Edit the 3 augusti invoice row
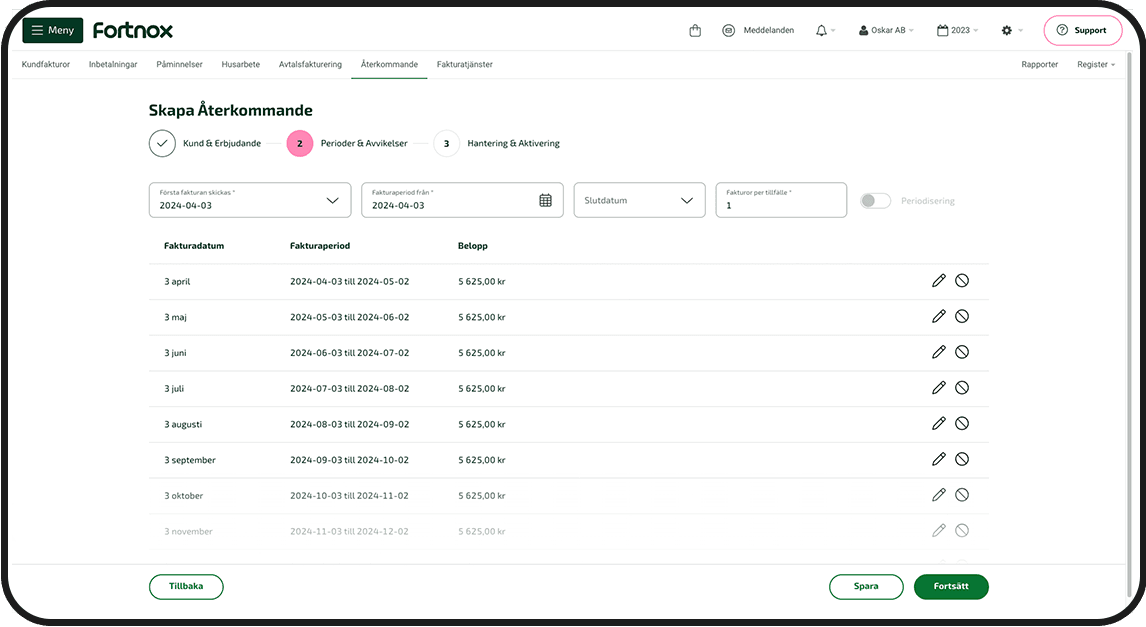1146x627 pixels. [938, 424]
